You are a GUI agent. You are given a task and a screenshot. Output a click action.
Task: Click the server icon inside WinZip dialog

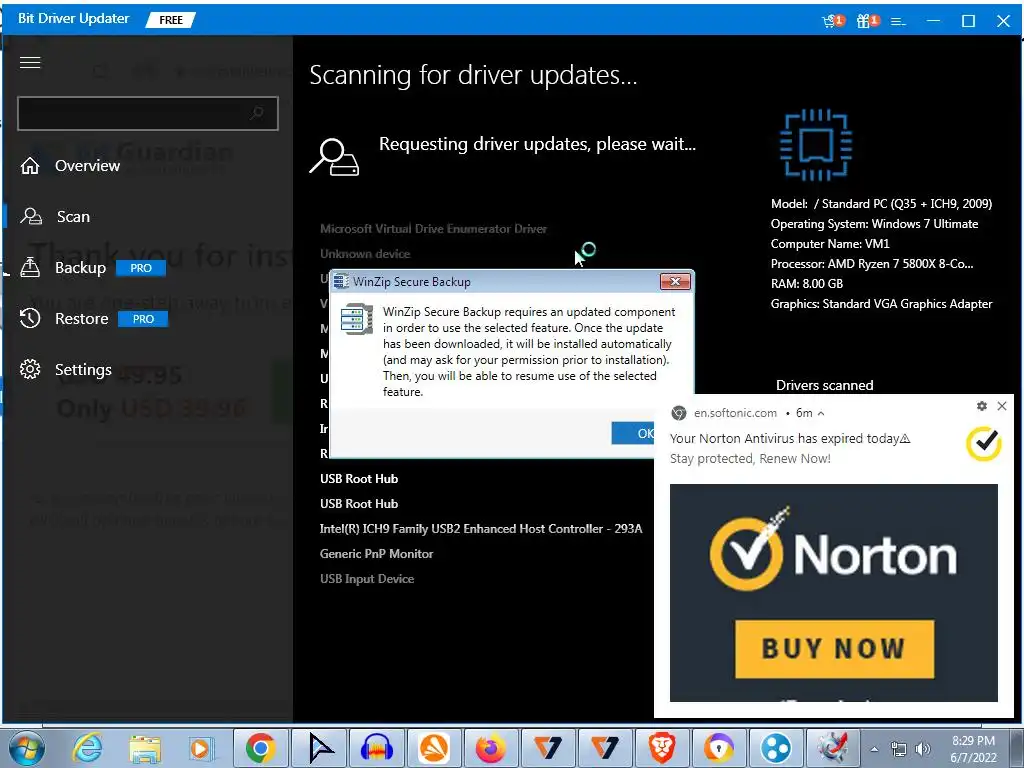click(357, 319)
